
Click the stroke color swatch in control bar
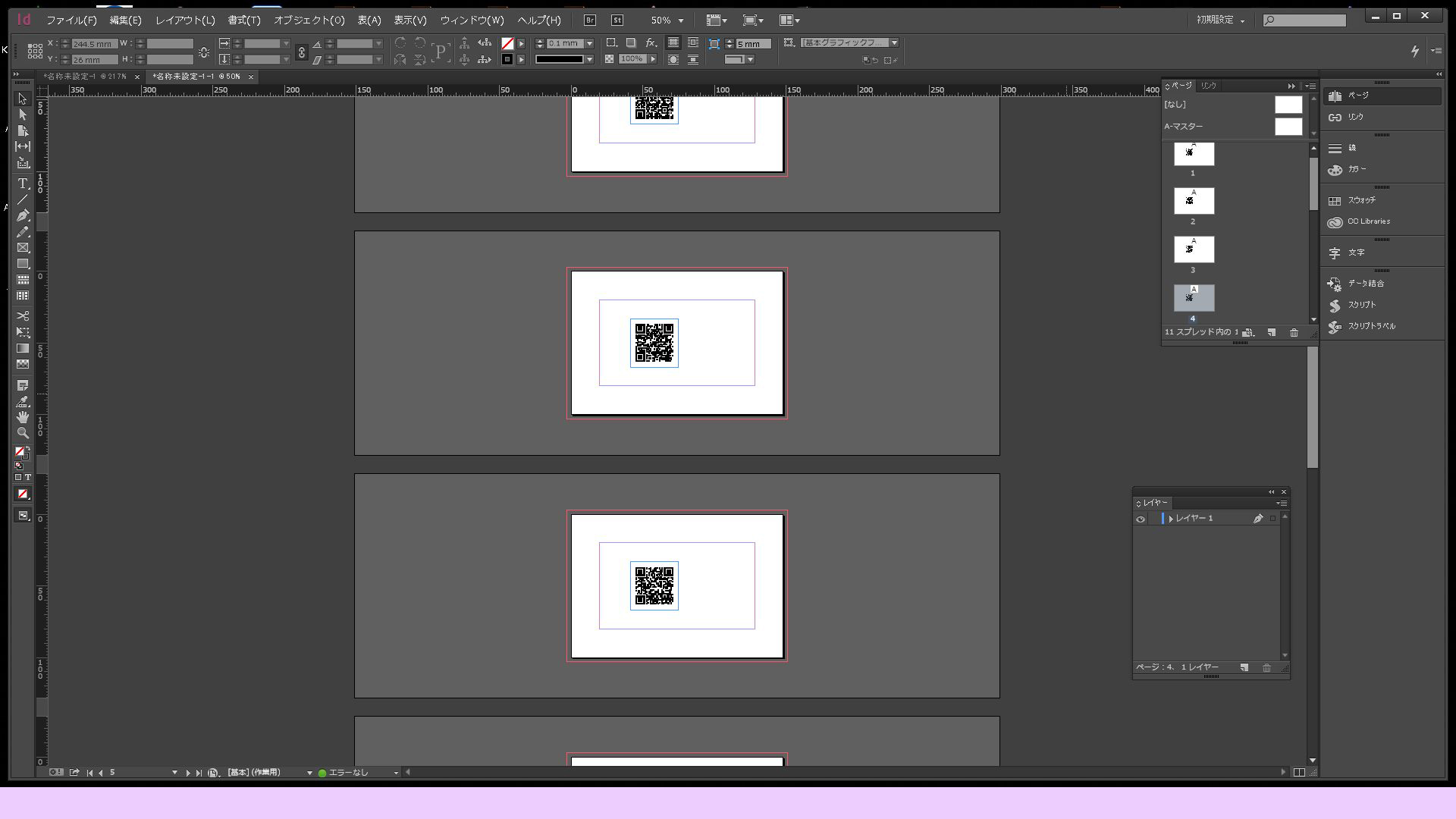507,59
